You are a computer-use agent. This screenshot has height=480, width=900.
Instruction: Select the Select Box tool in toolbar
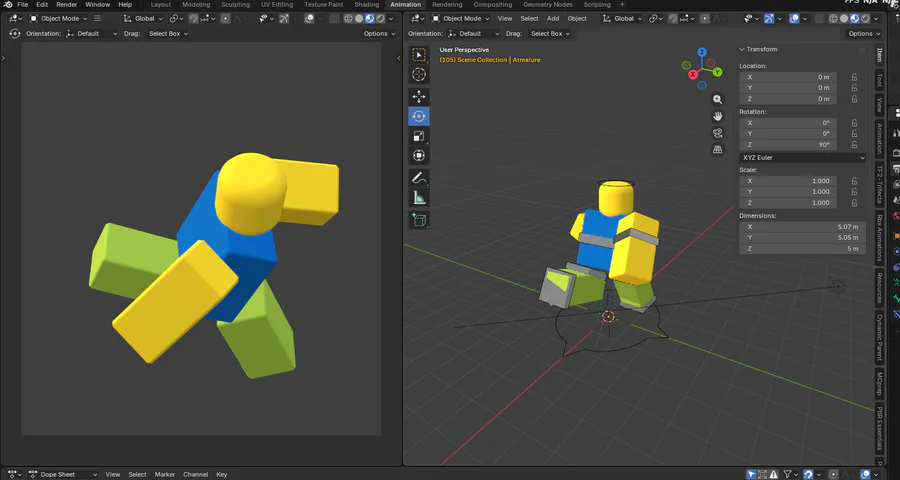coord(419,55)
